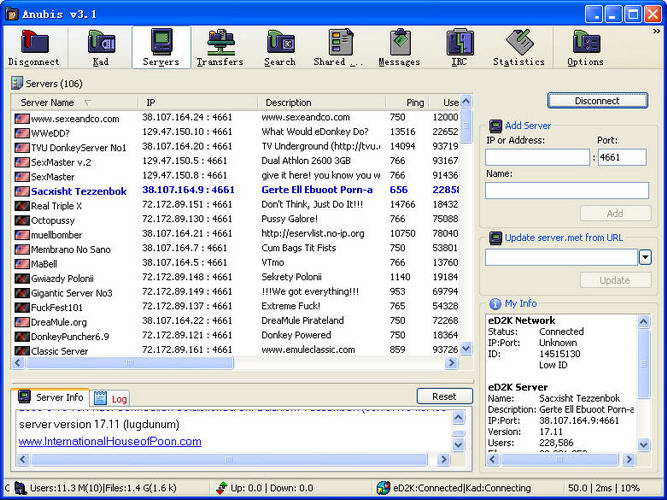
Task: Sort by the Description column header
Action: click(322, 103)
